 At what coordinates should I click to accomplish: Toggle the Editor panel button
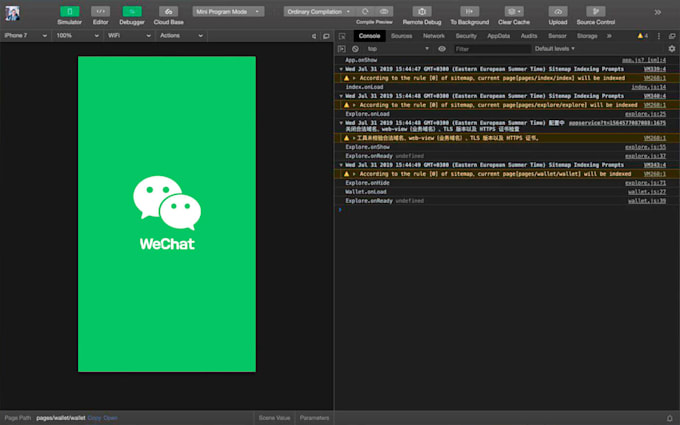pos(100,12)
